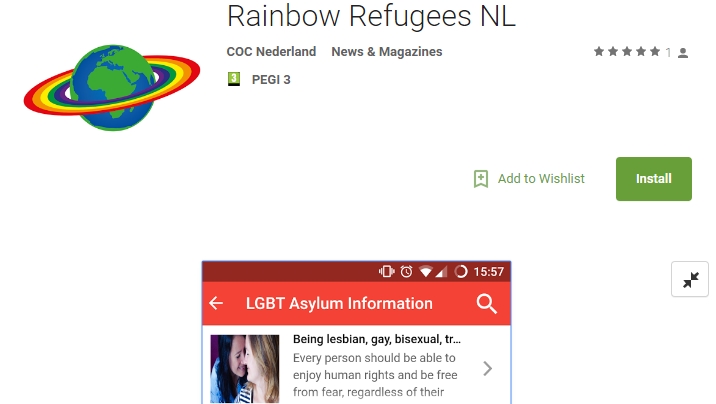
Task: Expand the article with the right chevron
Action: 488,368
